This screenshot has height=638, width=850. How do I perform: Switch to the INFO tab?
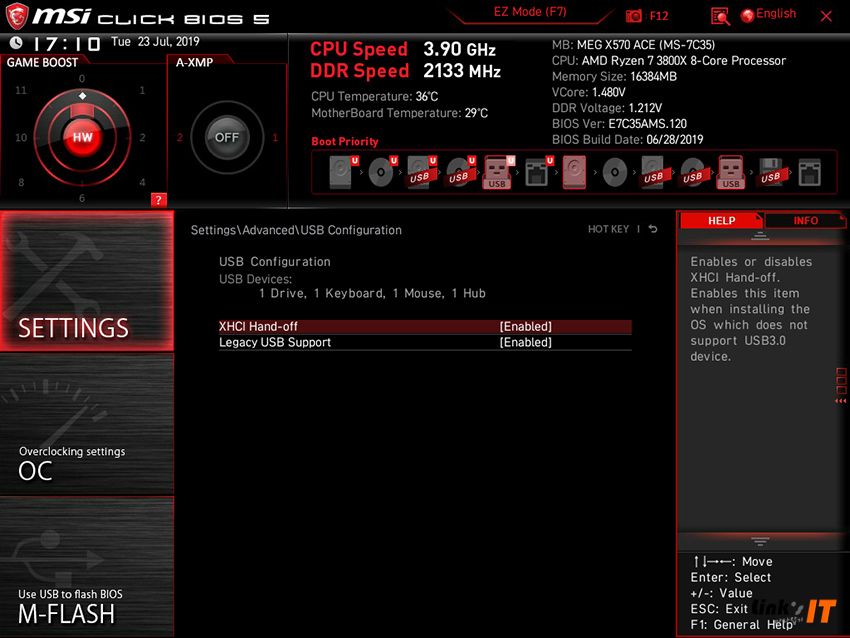pyautogui.click(x=805, y=221)
